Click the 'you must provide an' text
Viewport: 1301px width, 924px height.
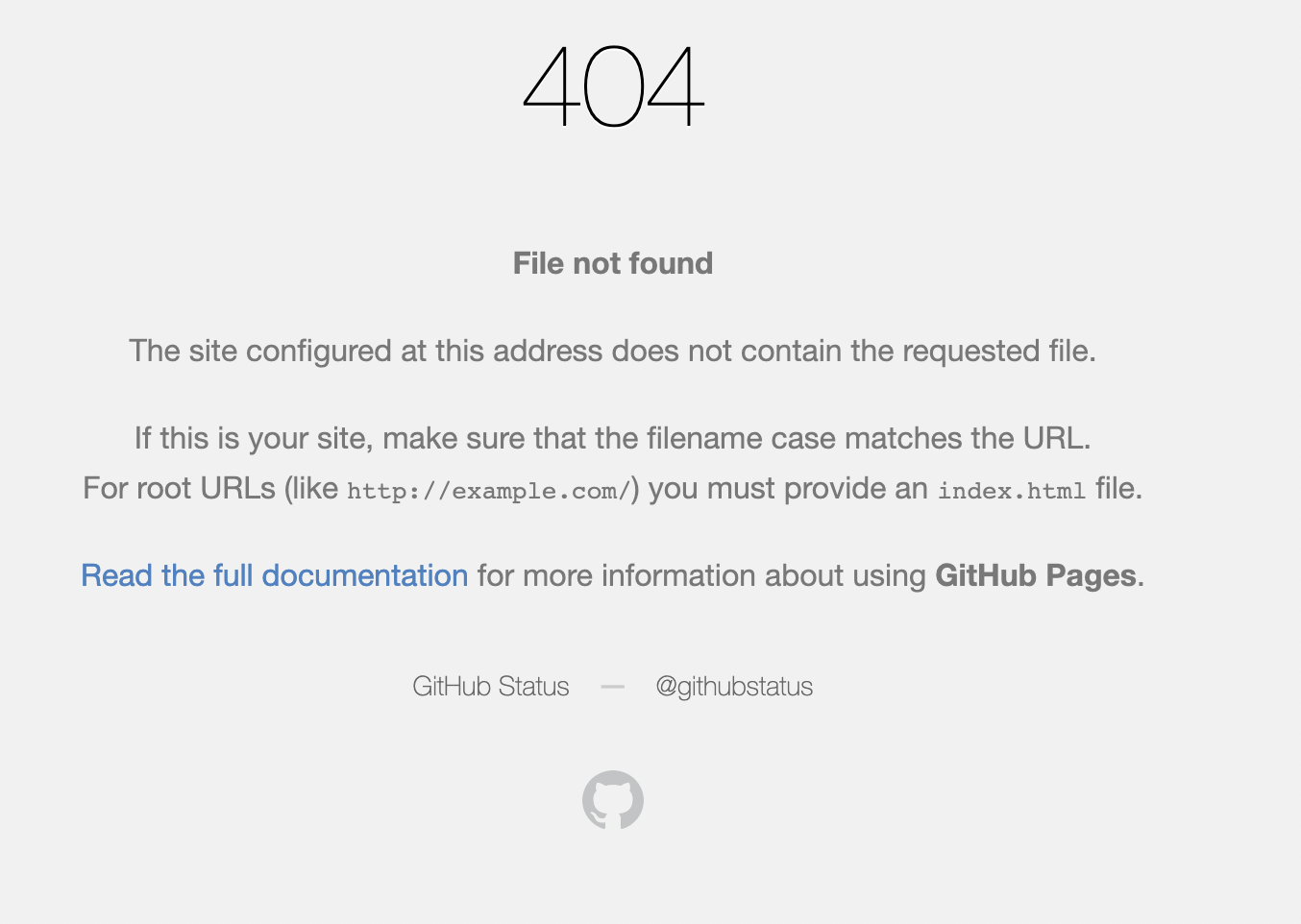pos(788,488)
